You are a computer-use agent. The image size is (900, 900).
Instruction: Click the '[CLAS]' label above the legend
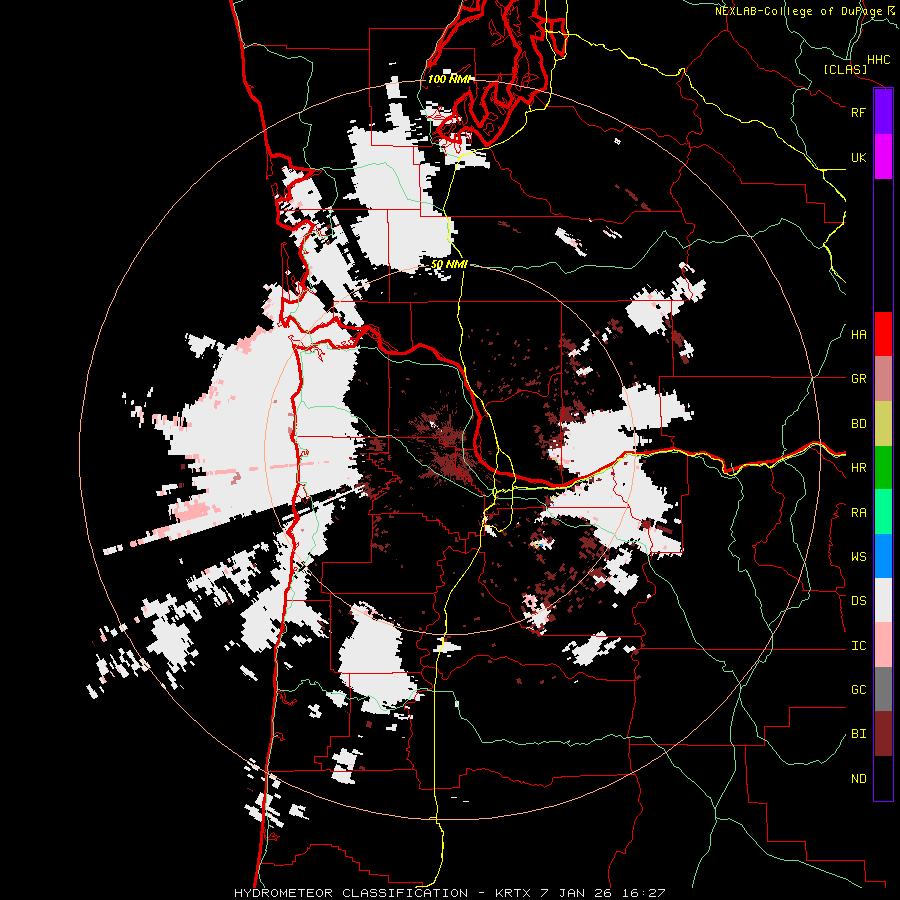click(x=845, y=69)
